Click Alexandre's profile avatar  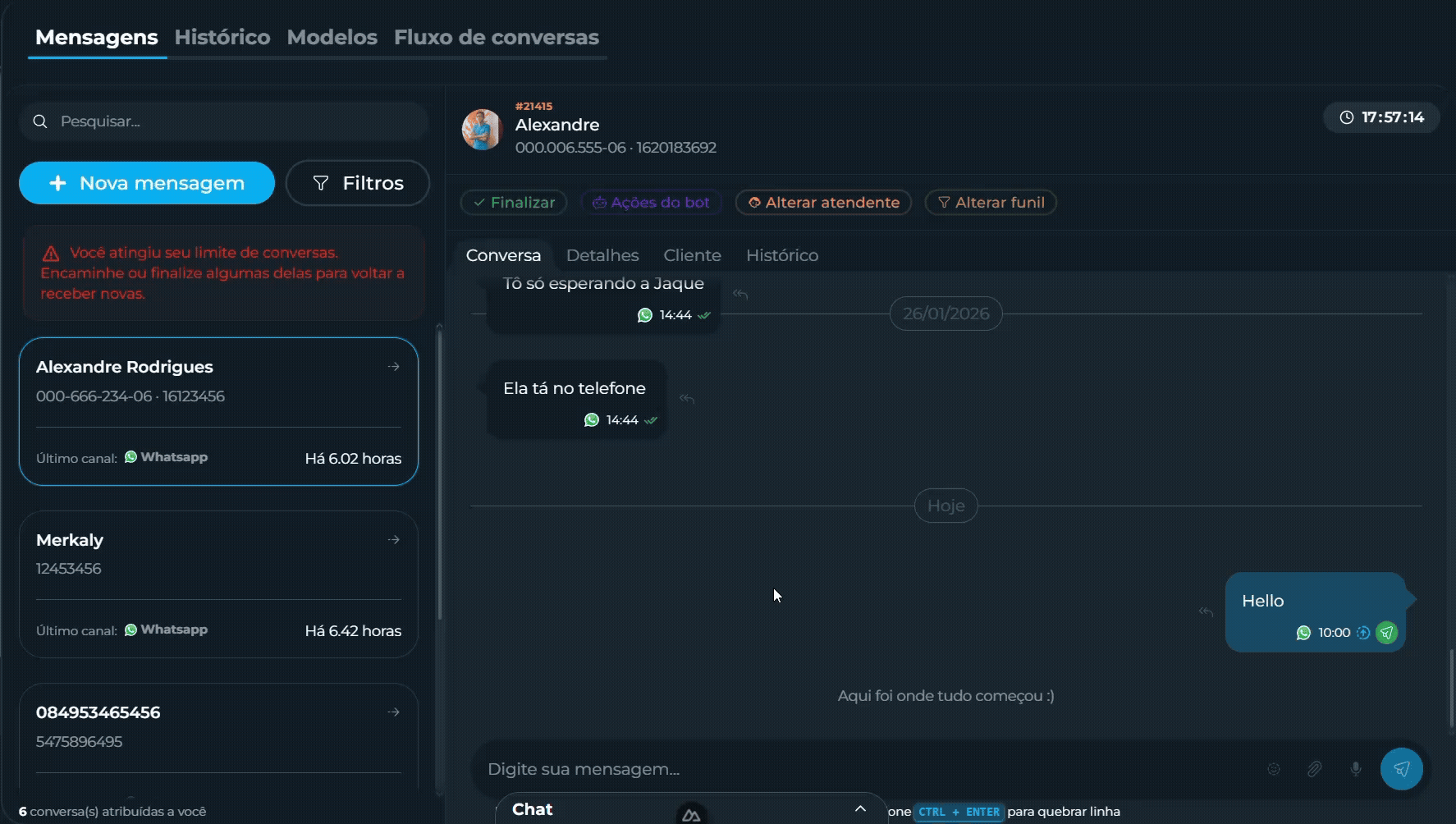(482, 130)
